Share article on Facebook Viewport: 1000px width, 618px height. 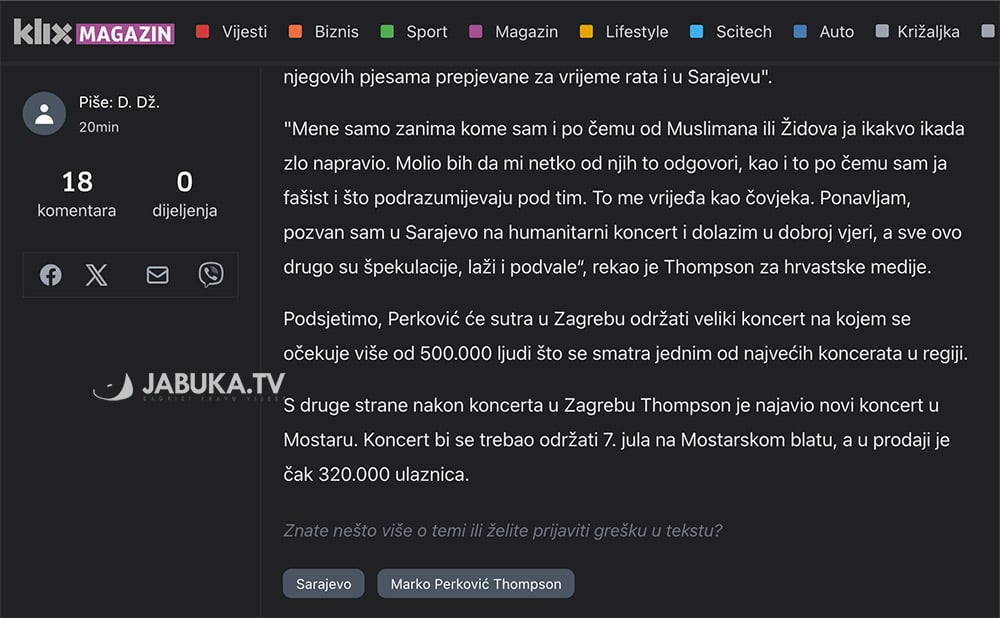(51, 275)
